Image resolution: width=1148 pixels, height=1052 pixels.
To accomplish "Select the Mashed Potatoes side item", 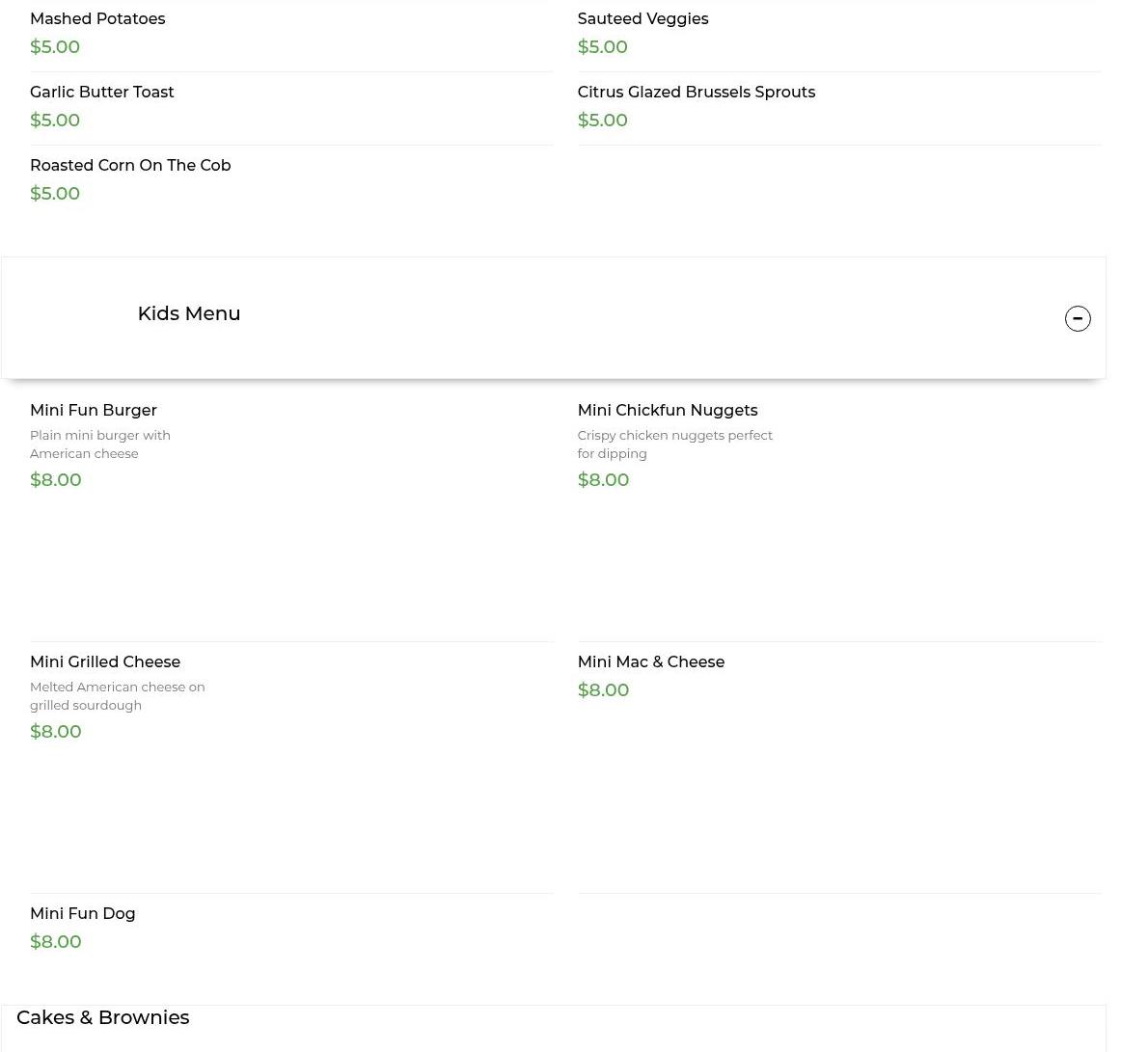I will click(97, 19).
